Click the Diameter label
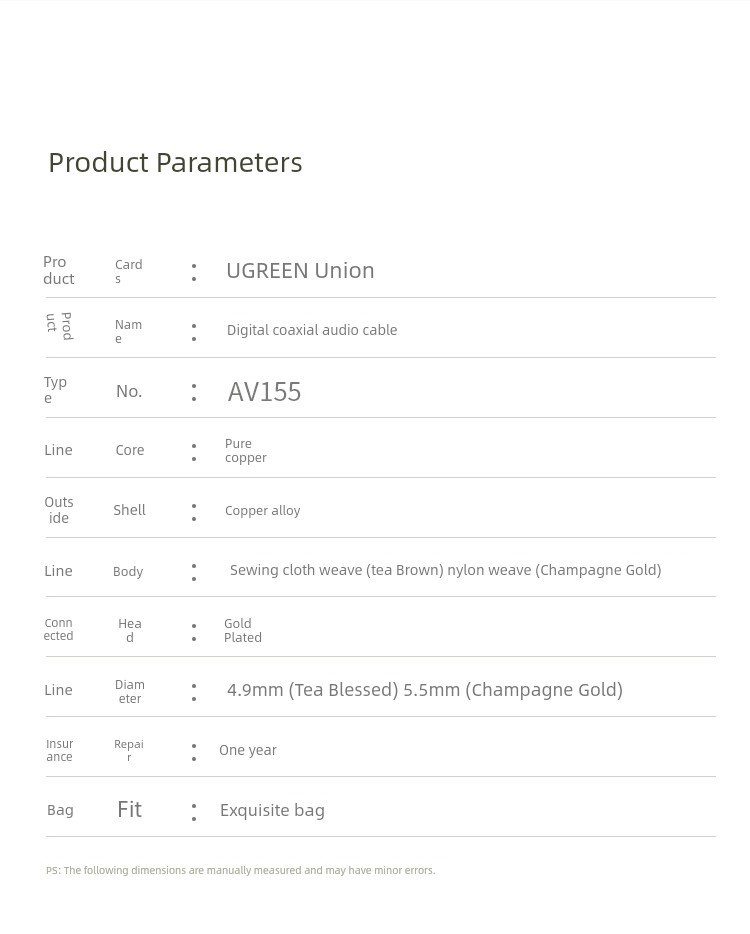 130,692
